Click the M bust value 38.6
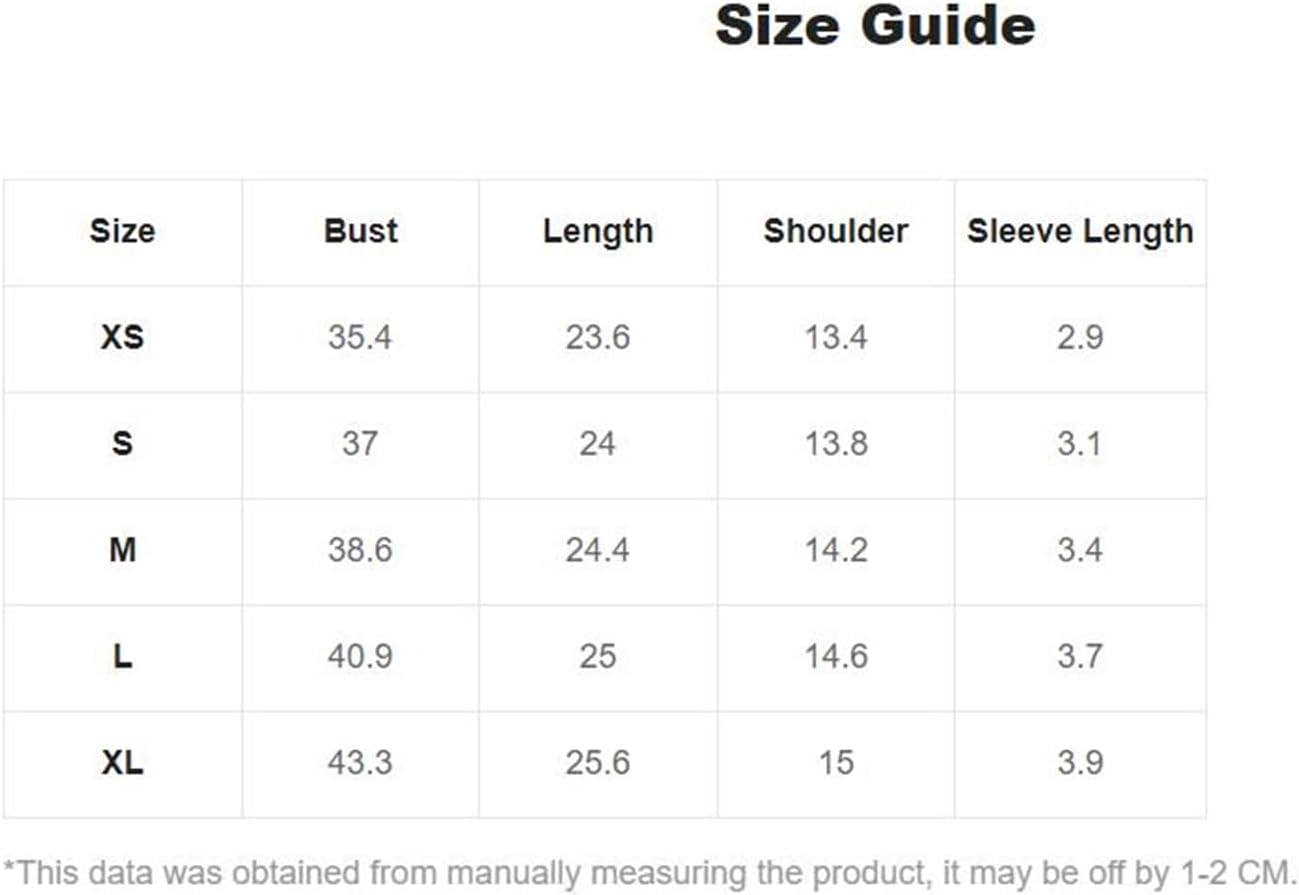 (x=360, y=549)
